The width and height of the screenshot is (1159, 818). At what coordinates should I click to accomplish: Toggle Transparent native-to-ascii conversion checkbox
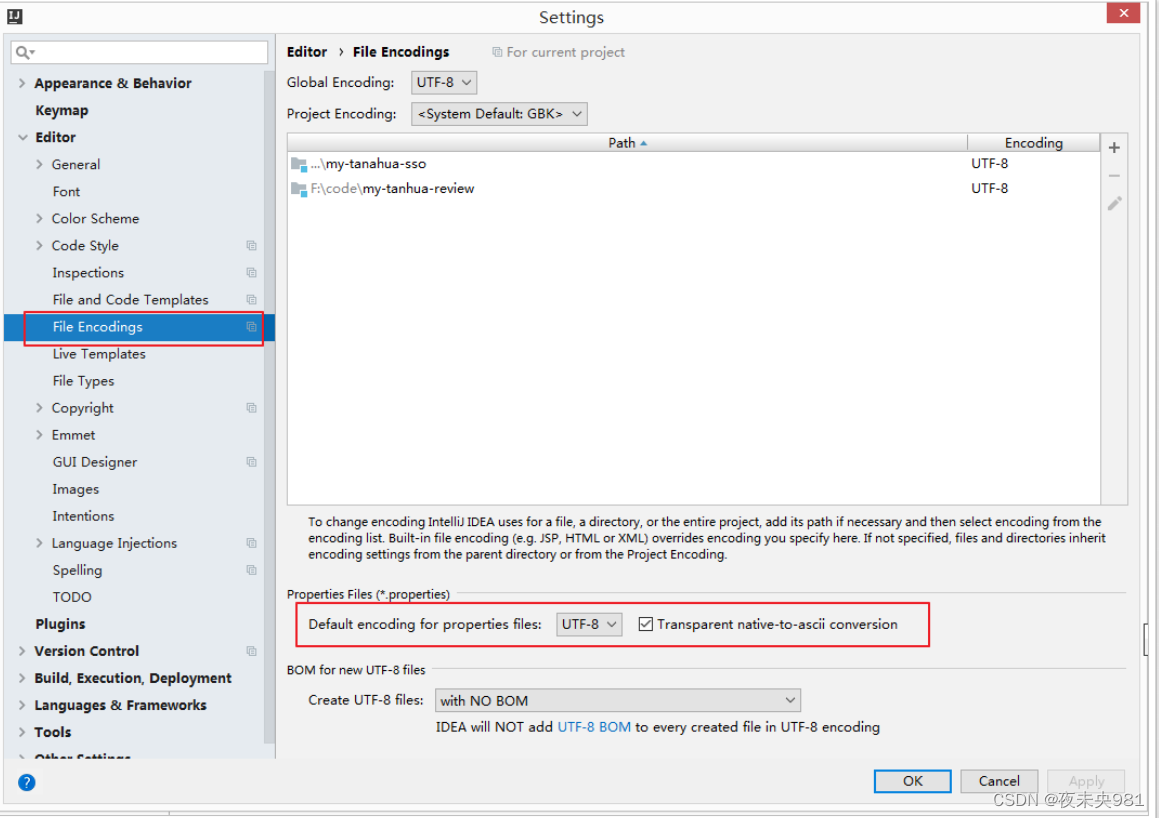(x=645, y=624)
